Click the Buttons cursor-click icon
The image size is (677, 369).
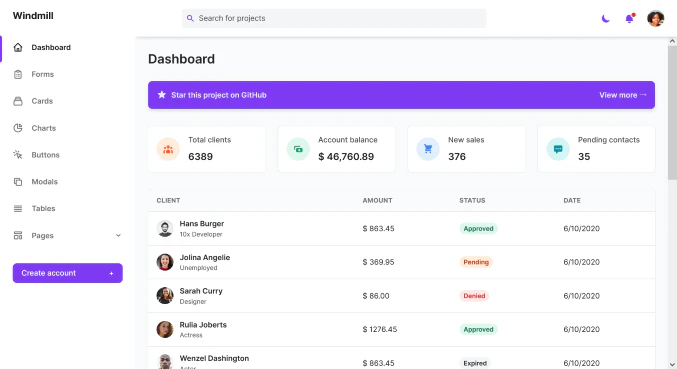(18, 155)
